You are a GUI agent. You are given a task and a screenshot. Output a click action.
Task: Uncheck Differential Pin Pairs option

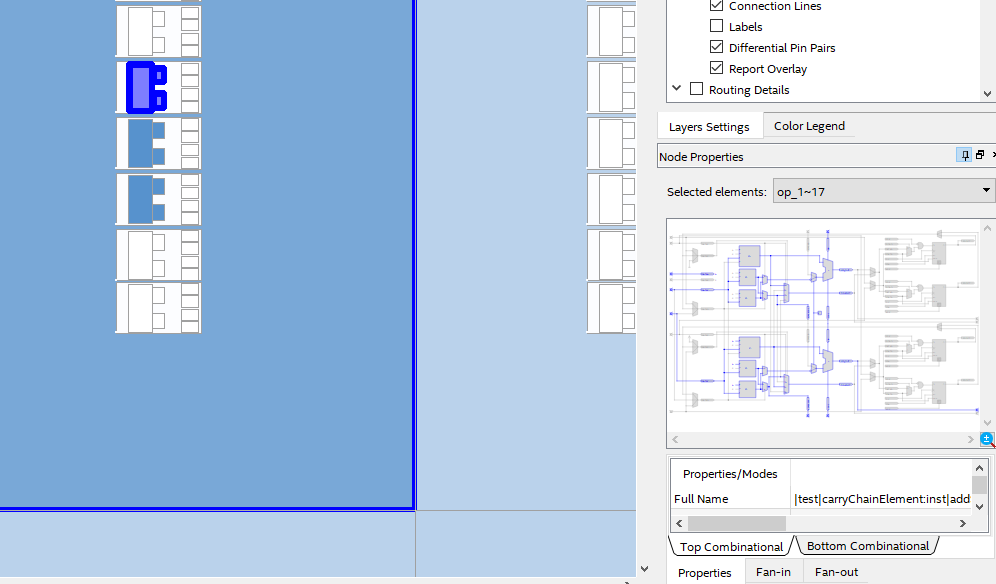coord(717,47)
